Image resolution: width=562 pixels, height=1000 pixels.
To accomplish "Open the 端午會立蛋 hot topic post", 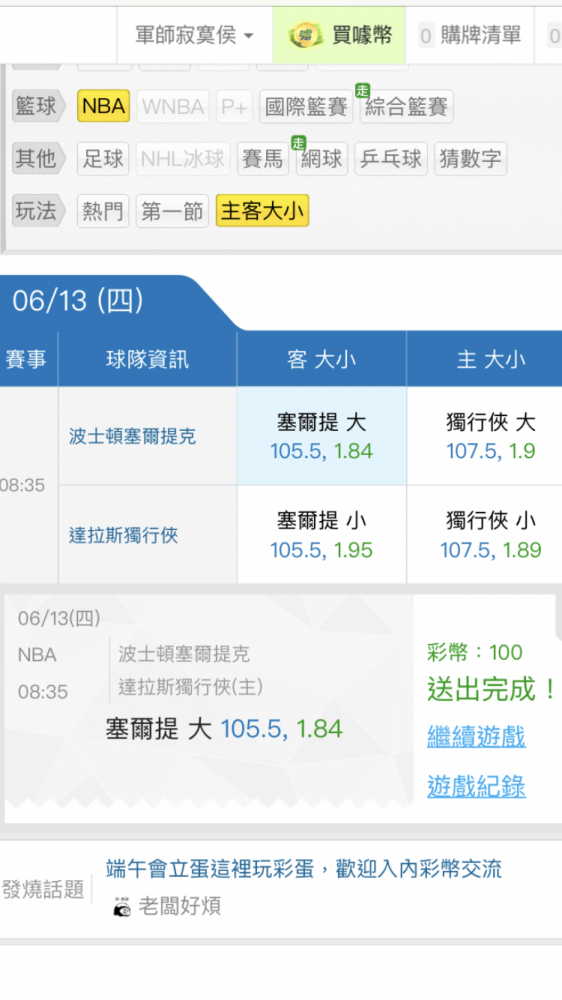I will [304, 869].
